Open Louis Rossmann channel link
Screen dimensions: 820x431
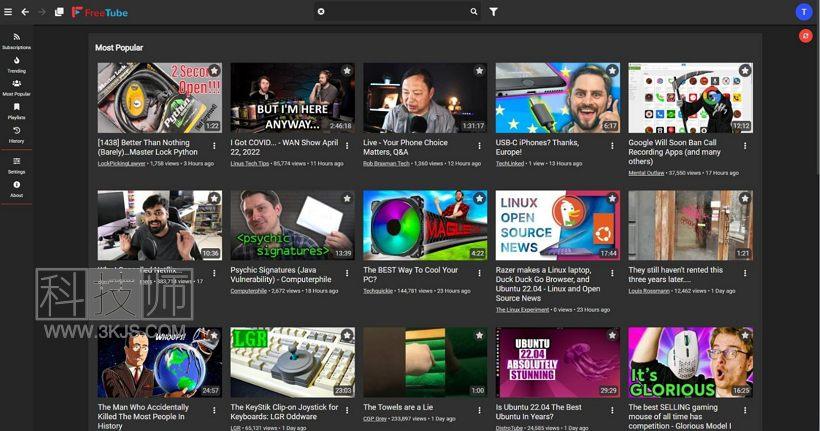point(649,291)
